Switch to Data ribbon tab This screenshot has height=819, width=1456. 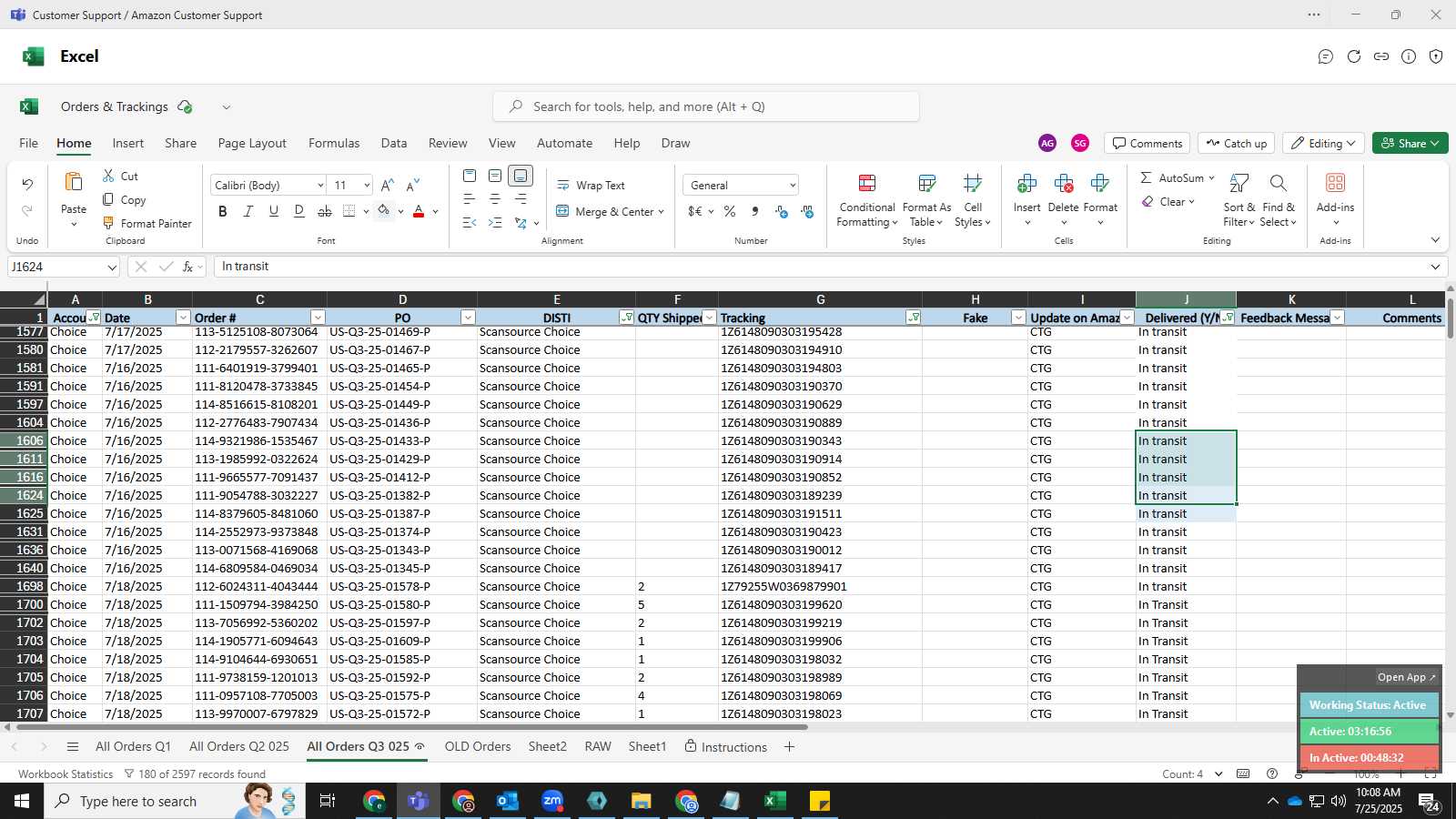tap(394, 143)
